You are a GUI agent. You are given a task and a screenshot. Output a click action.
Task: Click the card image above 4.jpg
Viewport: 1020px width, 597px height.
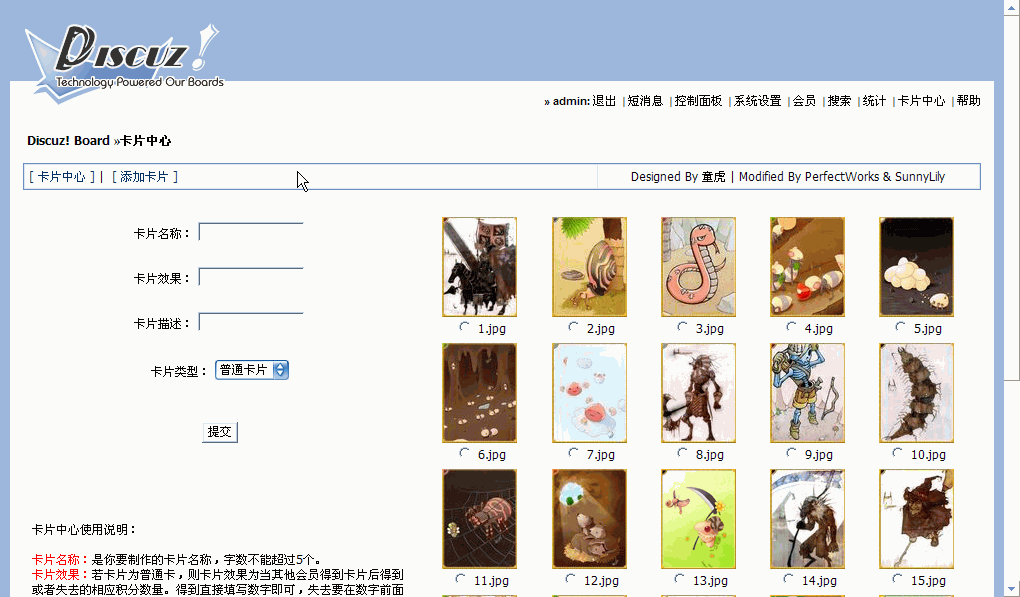pyautogui.click(x=807, y=267)
